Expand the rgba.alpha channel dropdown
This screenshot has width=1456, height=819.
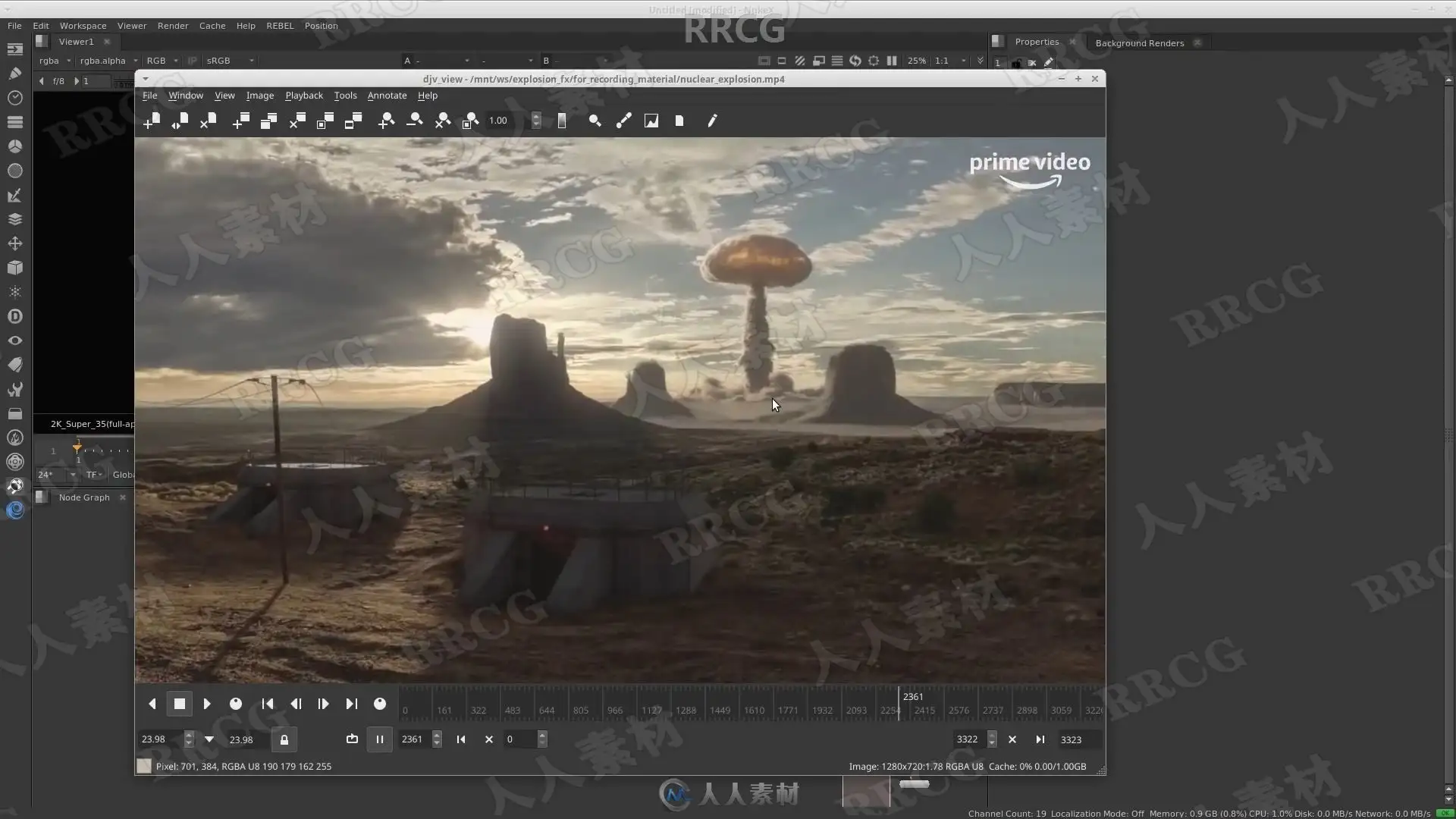[x=108, y=61]
